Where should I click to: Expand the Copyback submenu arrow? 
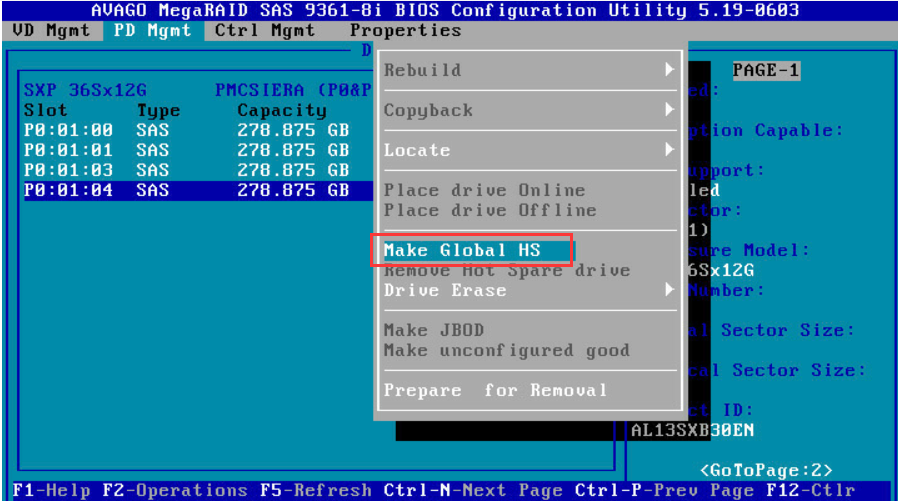pyautogui.click(x=669, y=110)
